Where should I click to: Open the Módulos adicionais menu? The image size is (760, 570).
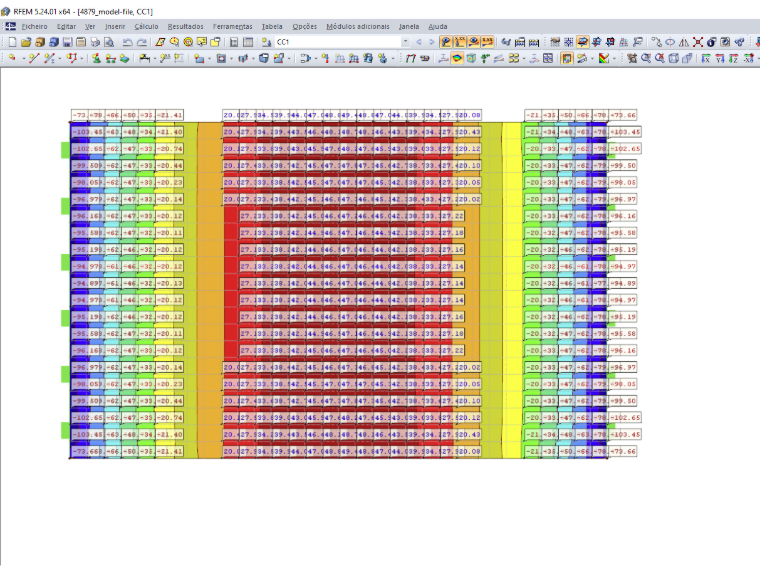[x=358, y=27]
